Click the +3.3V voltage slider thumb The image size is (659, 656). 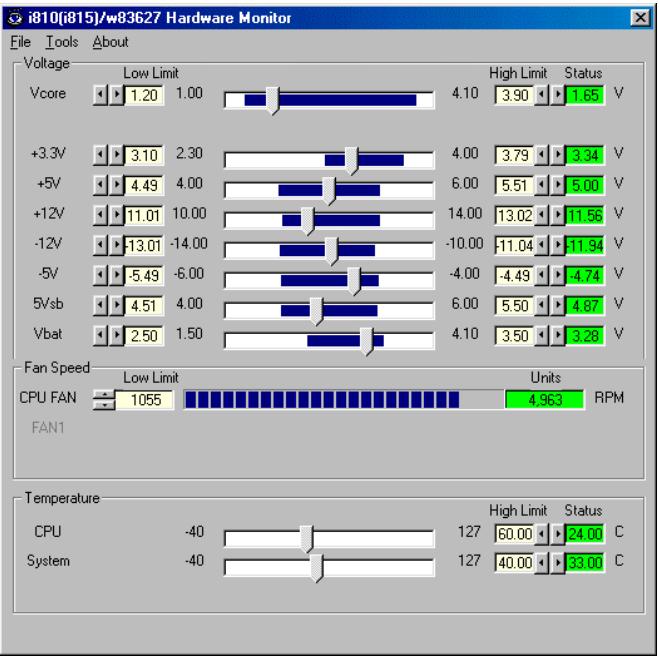(x=351, y=161)
